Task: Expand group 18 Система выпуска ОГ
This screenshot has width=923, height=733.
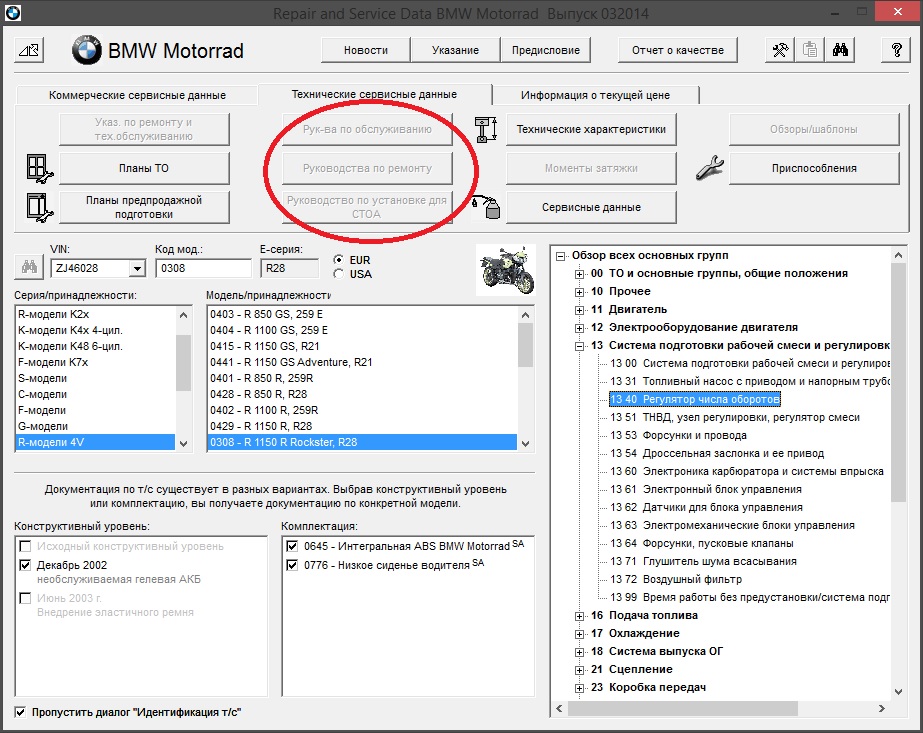Action: [579, 652]
